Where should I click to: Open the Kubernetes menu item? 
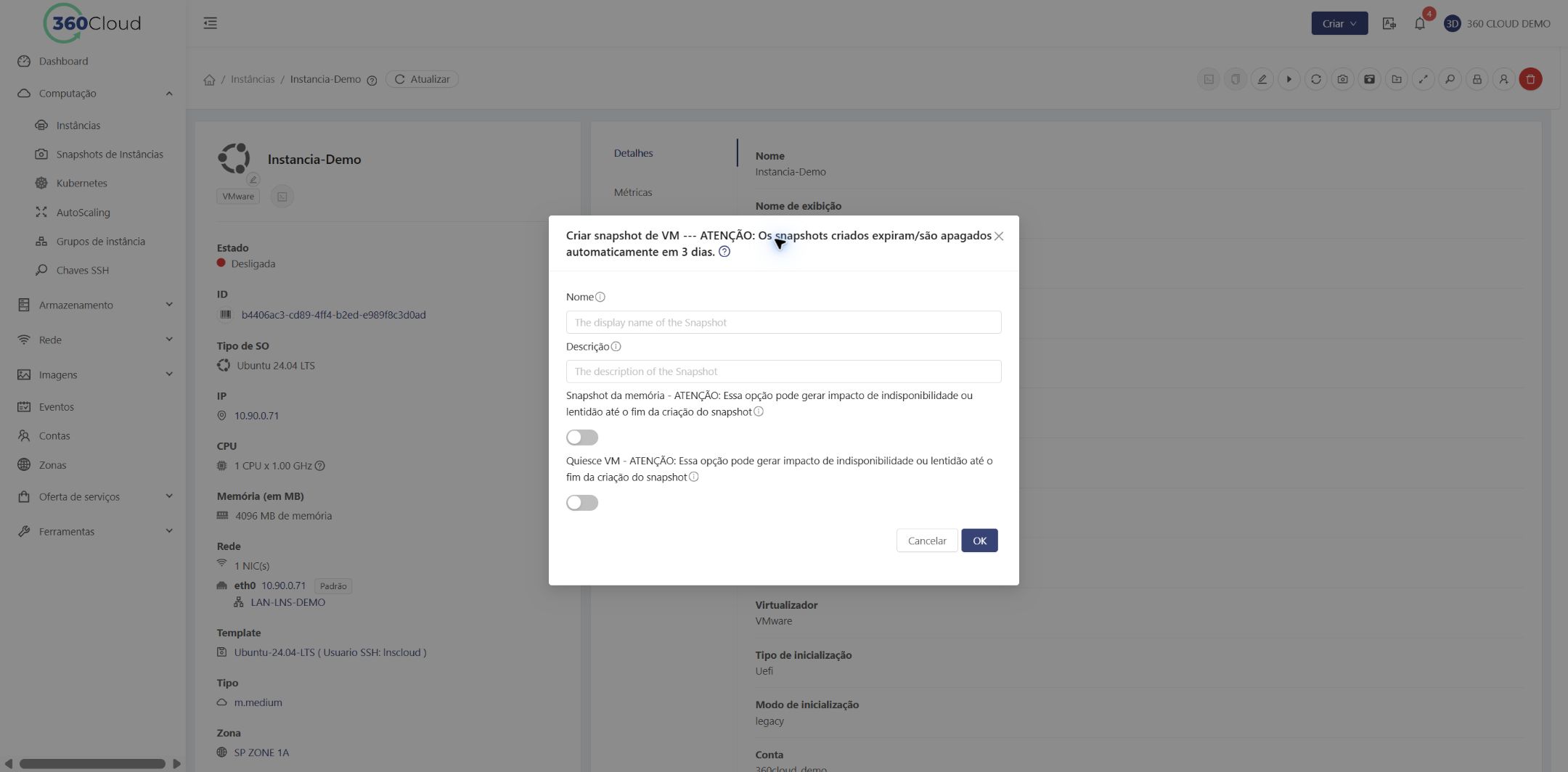point(81,184)
